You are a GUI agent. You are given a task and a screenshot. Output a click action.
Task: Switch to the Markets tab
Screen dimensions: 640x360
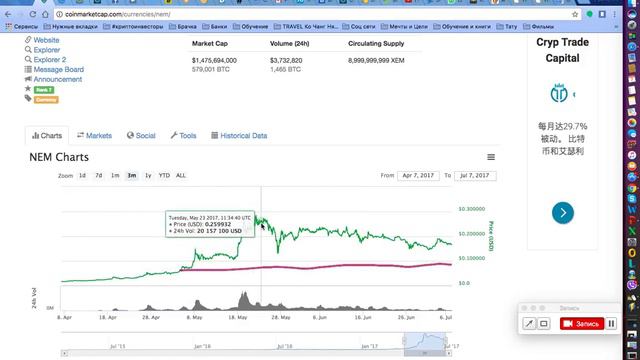tap(94, 136)
